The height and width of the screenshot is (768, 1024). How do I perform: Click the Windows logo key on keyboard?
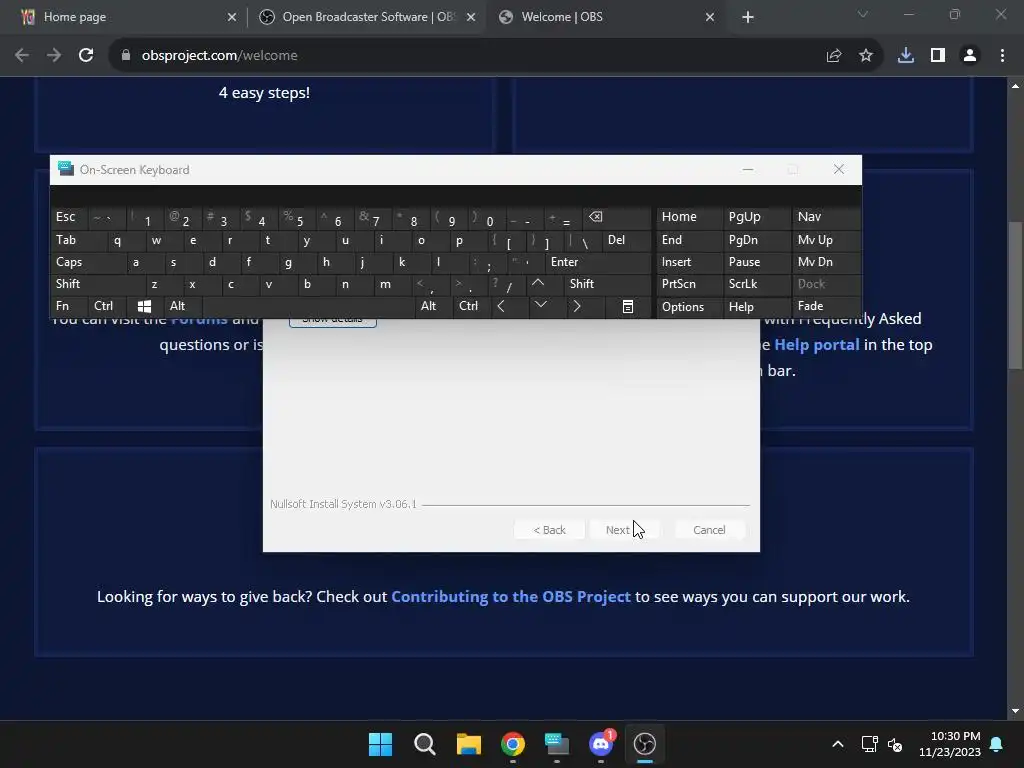point(144,306)
